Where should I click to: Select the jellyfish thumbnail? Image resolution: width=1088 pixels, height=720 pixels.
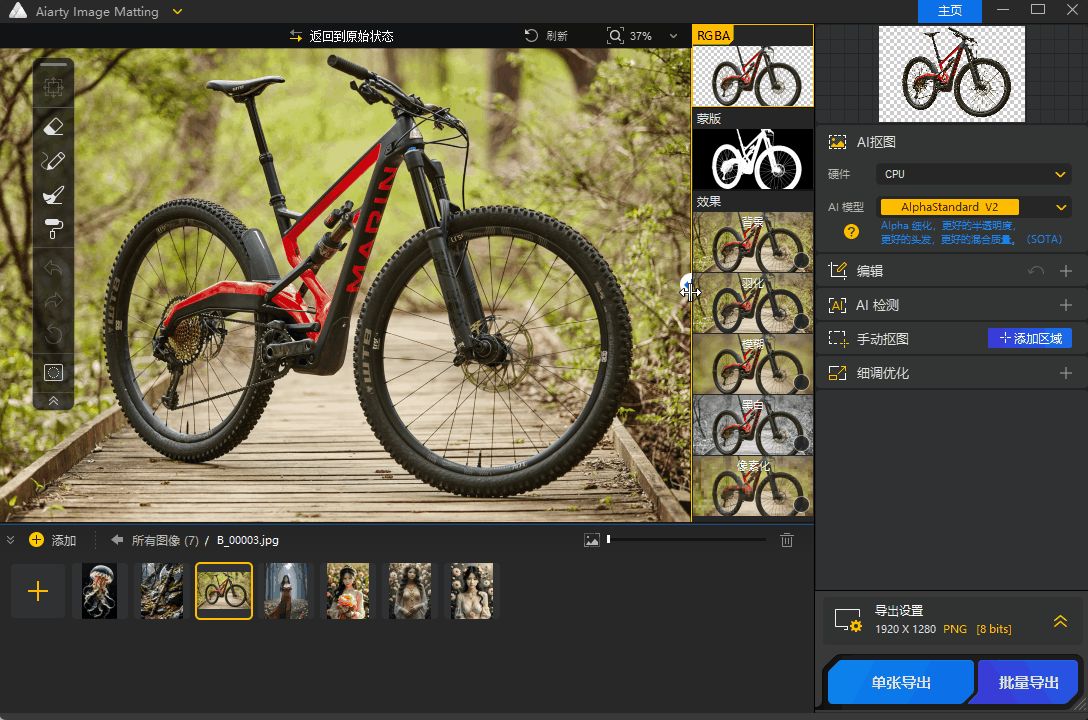pos(99,591)
